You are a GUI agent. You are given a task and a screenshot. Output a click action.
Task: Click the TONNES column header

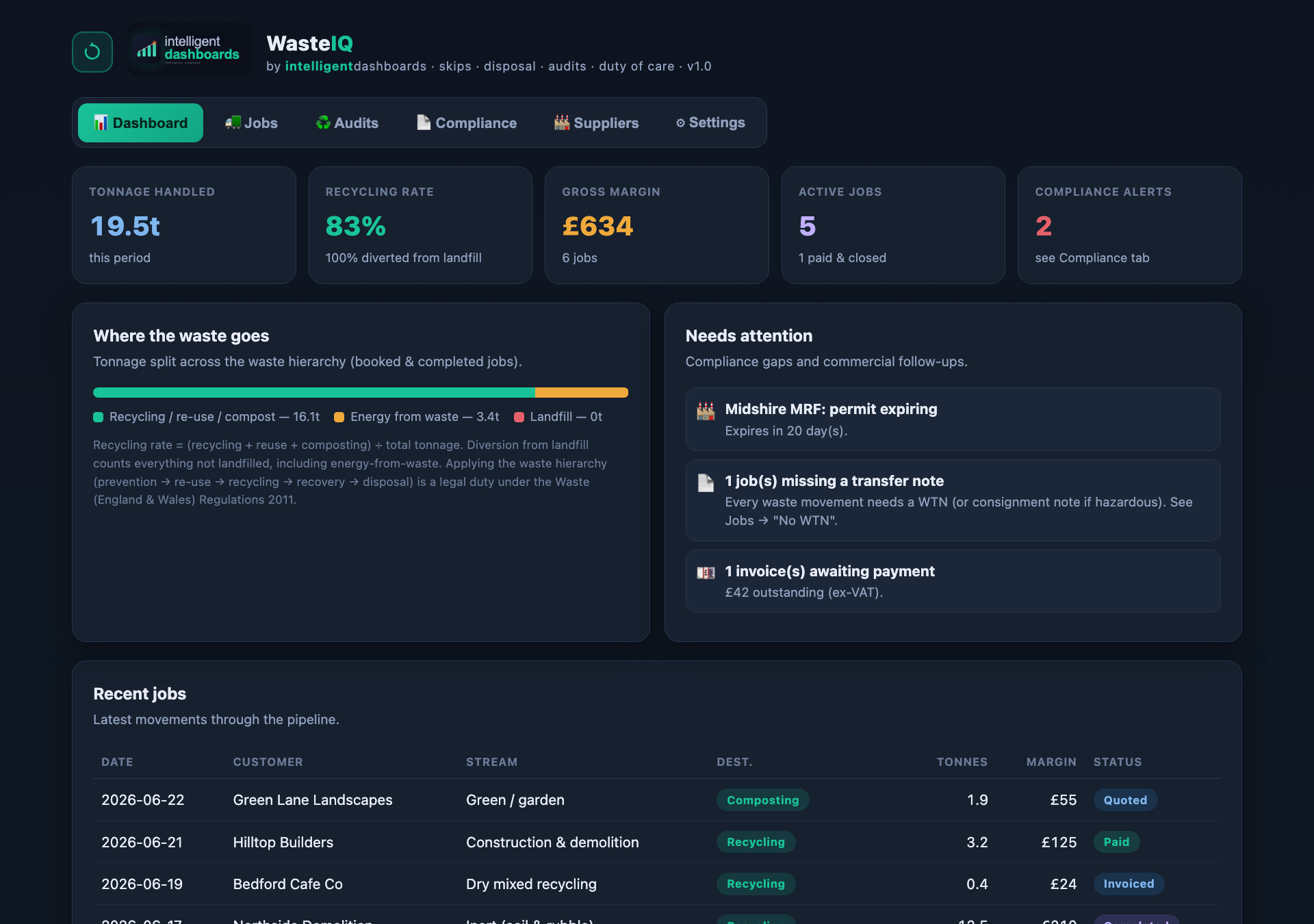[x=962, y=762]
